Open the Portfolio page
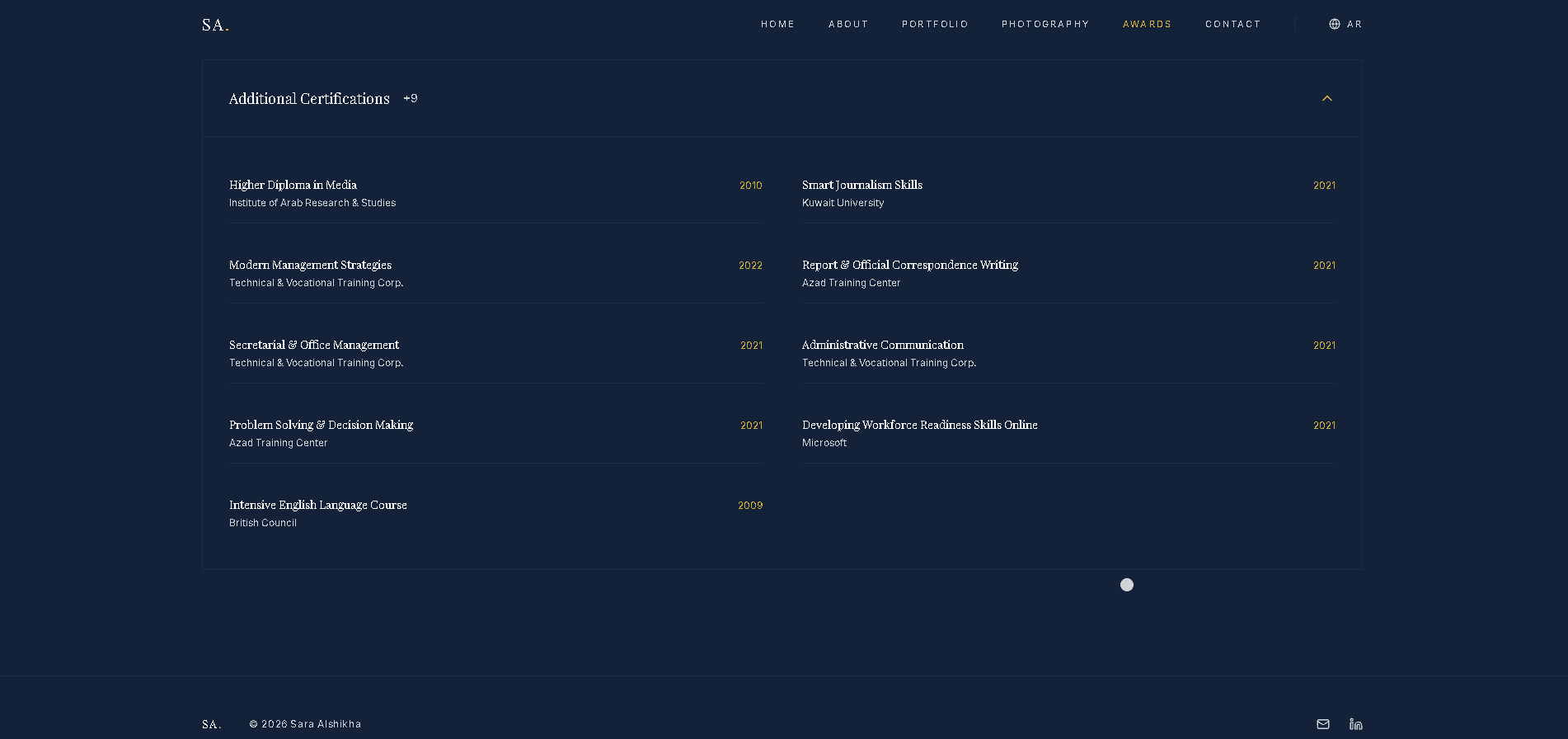Viewport: 1568px width, 739px height. point(935,24)
